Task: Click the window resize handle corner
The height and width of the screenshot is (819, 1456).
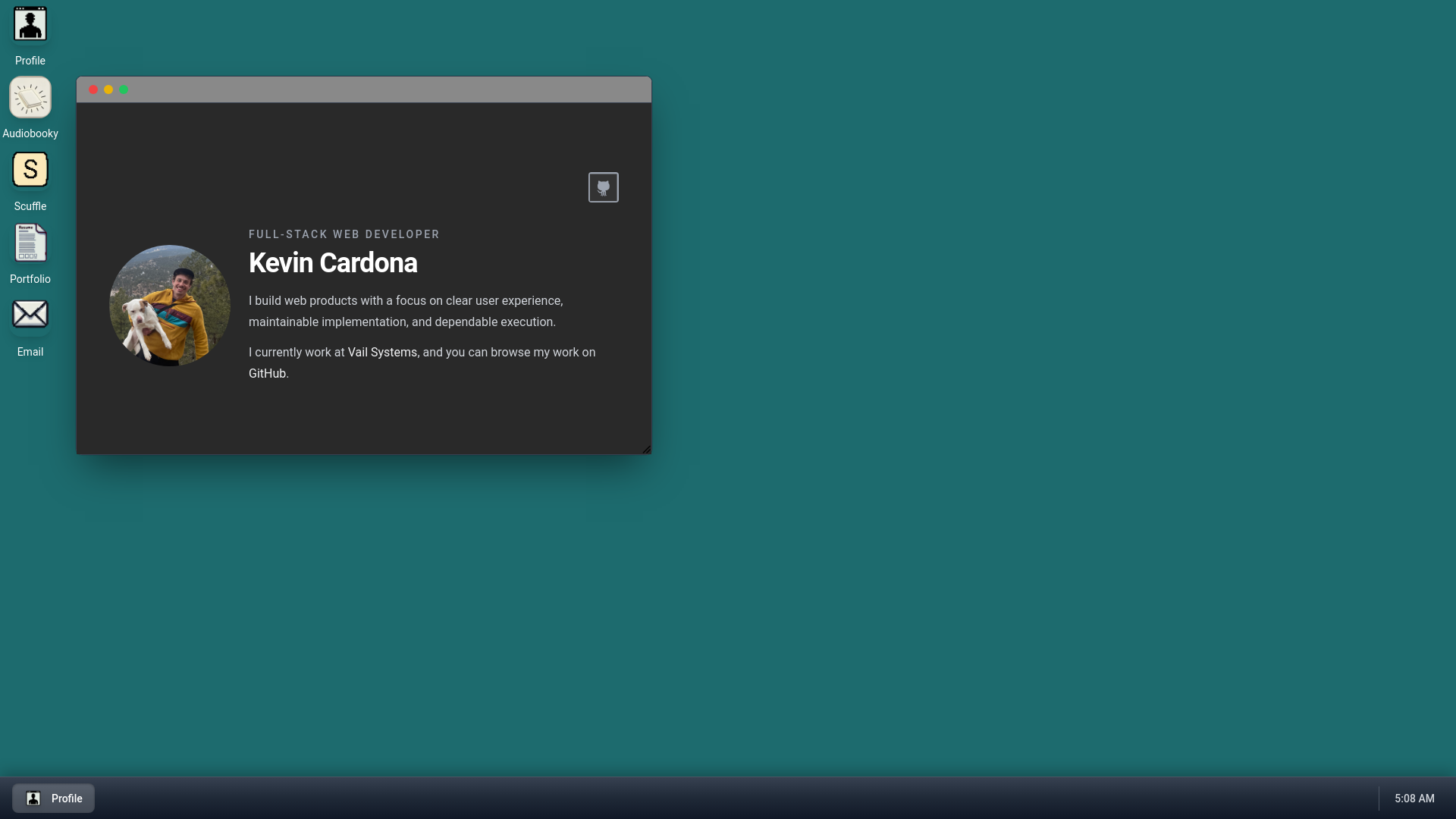Action: point(646,449)
